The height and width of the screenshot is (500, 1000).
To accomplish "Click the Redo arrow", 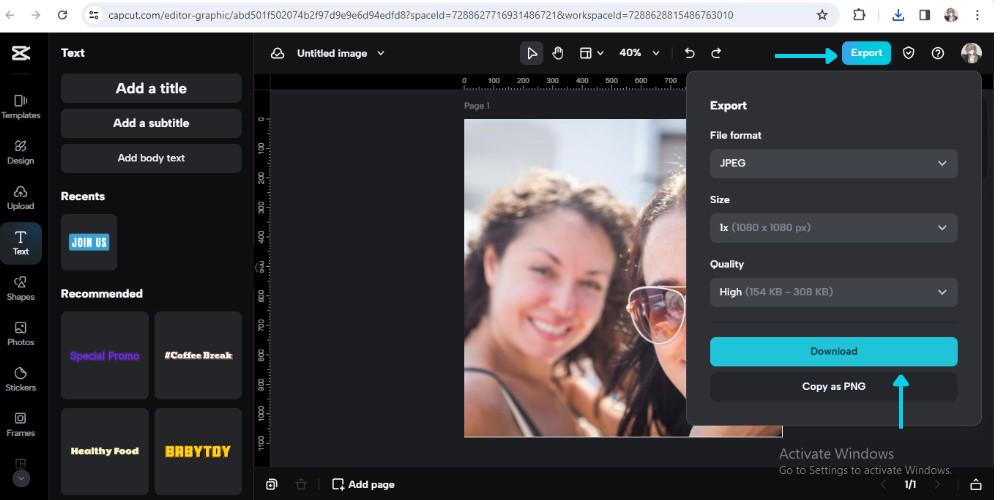I will [716, 53].
